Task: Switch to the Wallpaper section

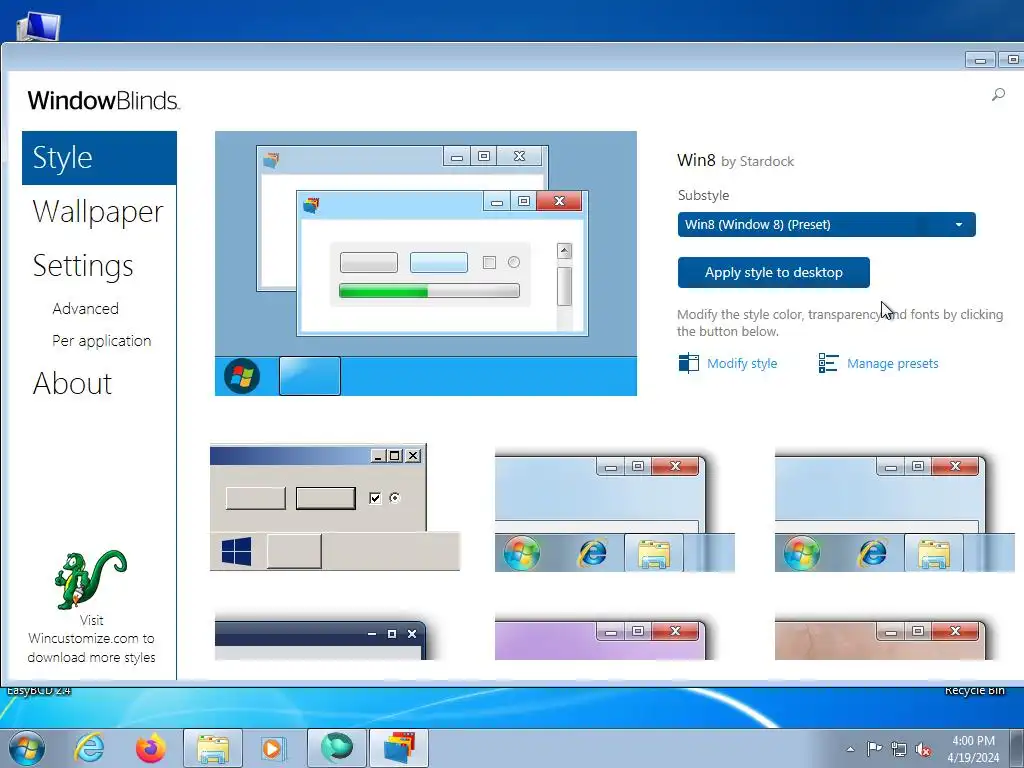Action: tap(98, 212)
